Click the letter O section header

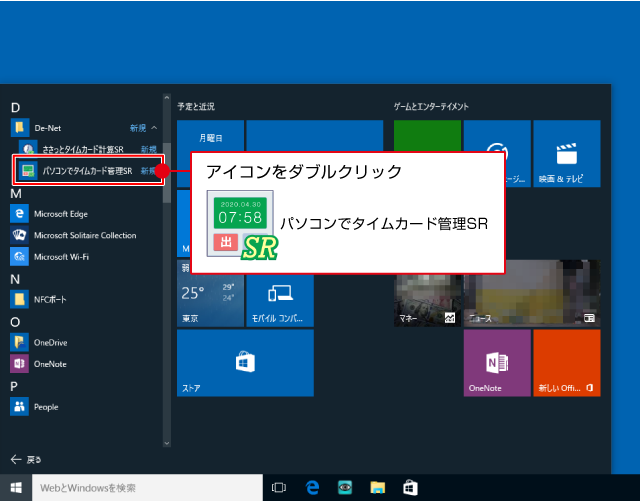pos(15,322)
